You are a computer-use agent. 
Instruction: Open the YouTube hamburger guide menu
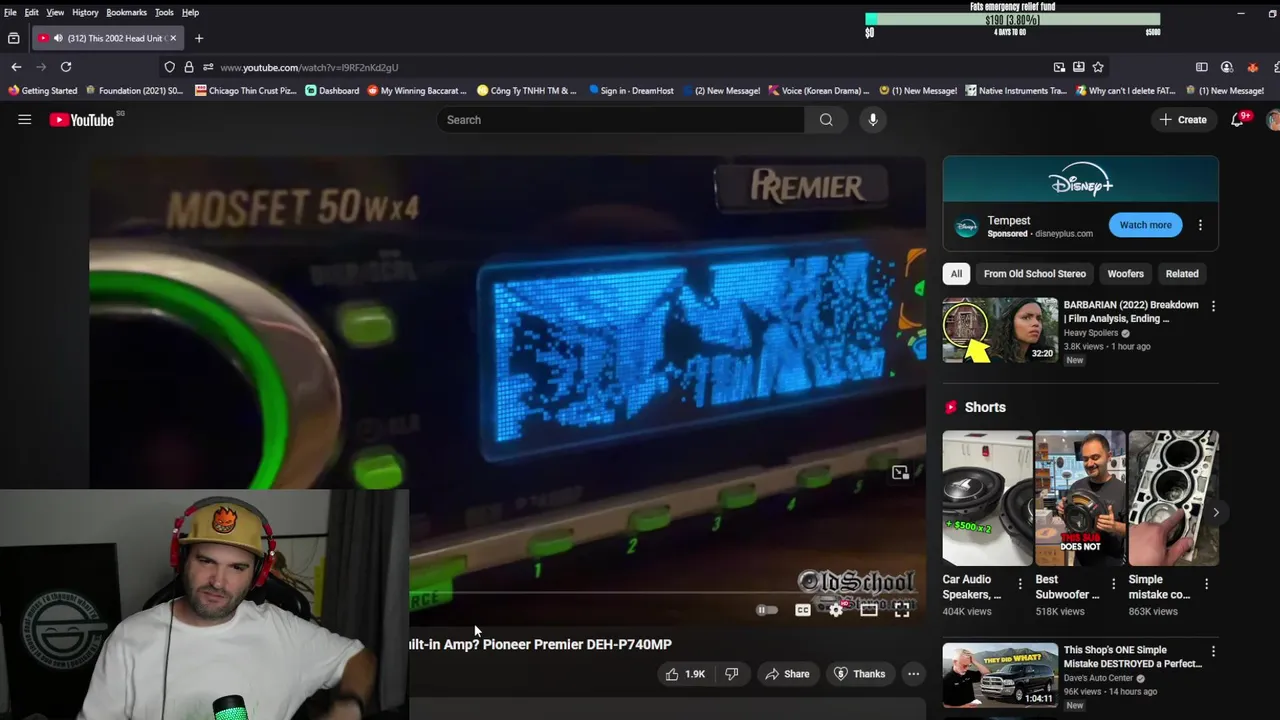[25, 120]
